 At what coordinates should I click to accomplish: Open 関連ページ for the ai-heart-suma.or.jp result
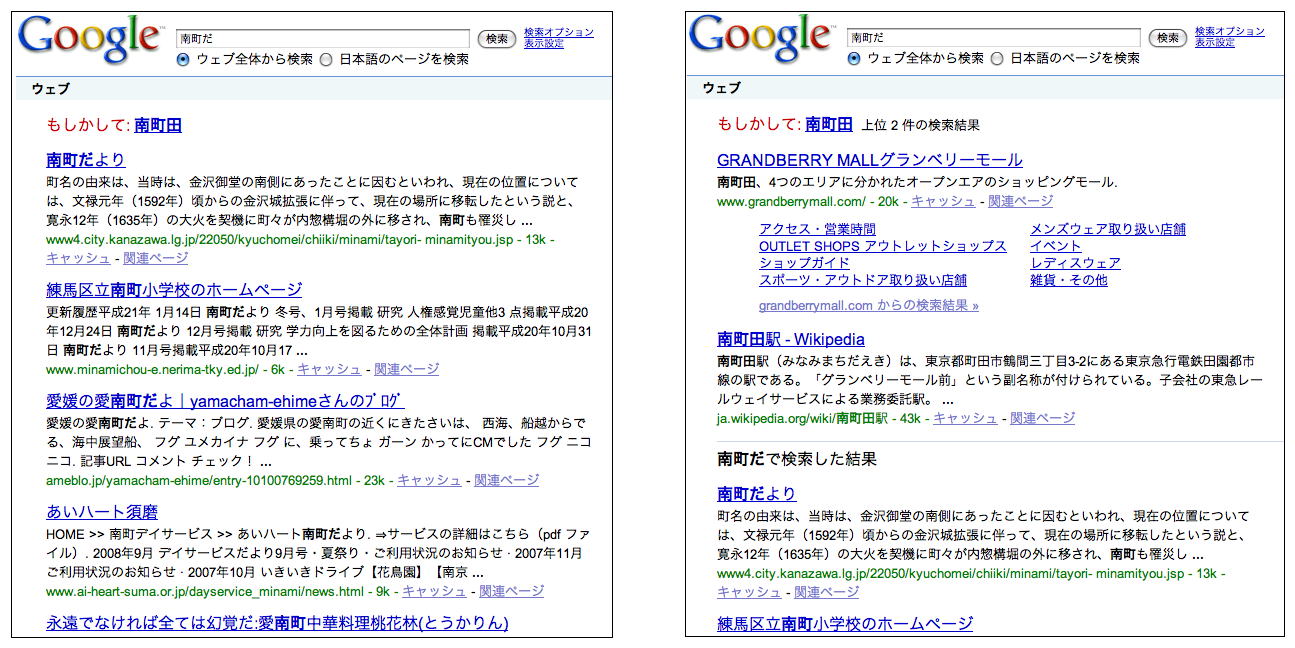[x=512, y=591]
